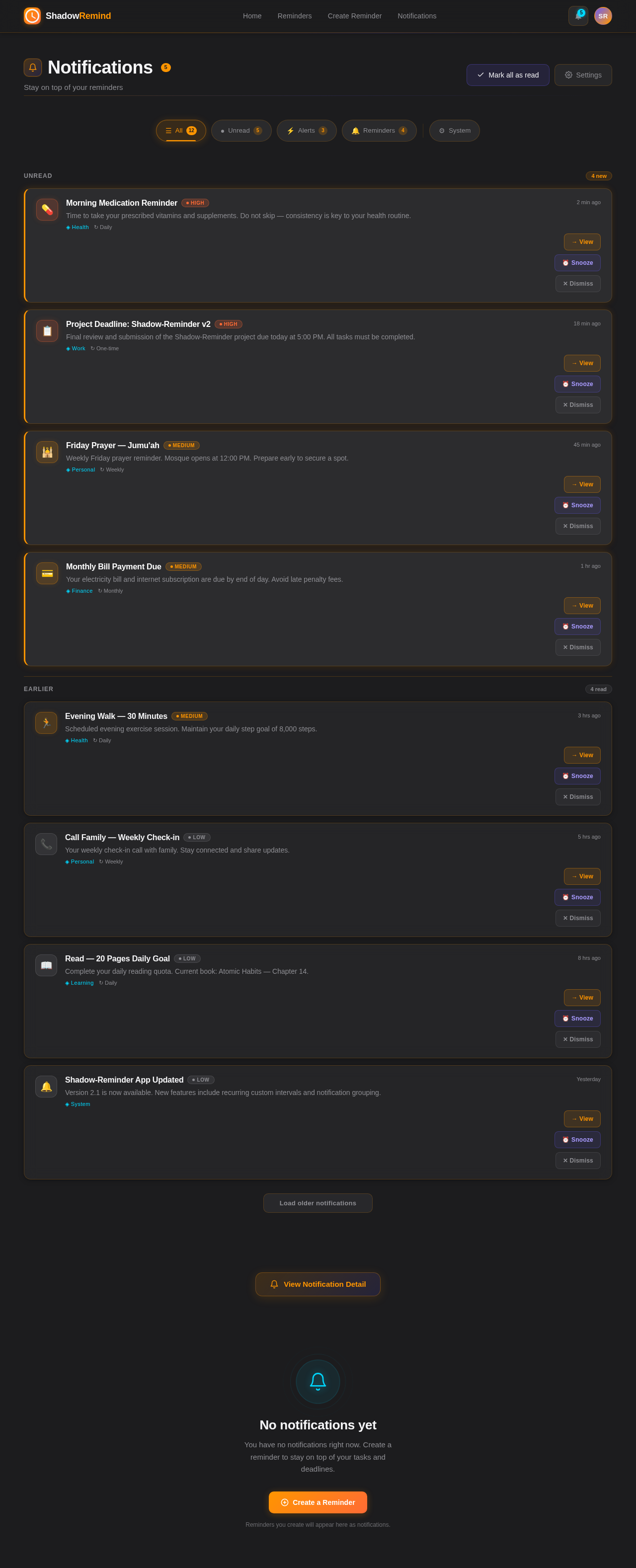
Task: Open the Reminders menu in the navbar
Action: click(294, 16)
